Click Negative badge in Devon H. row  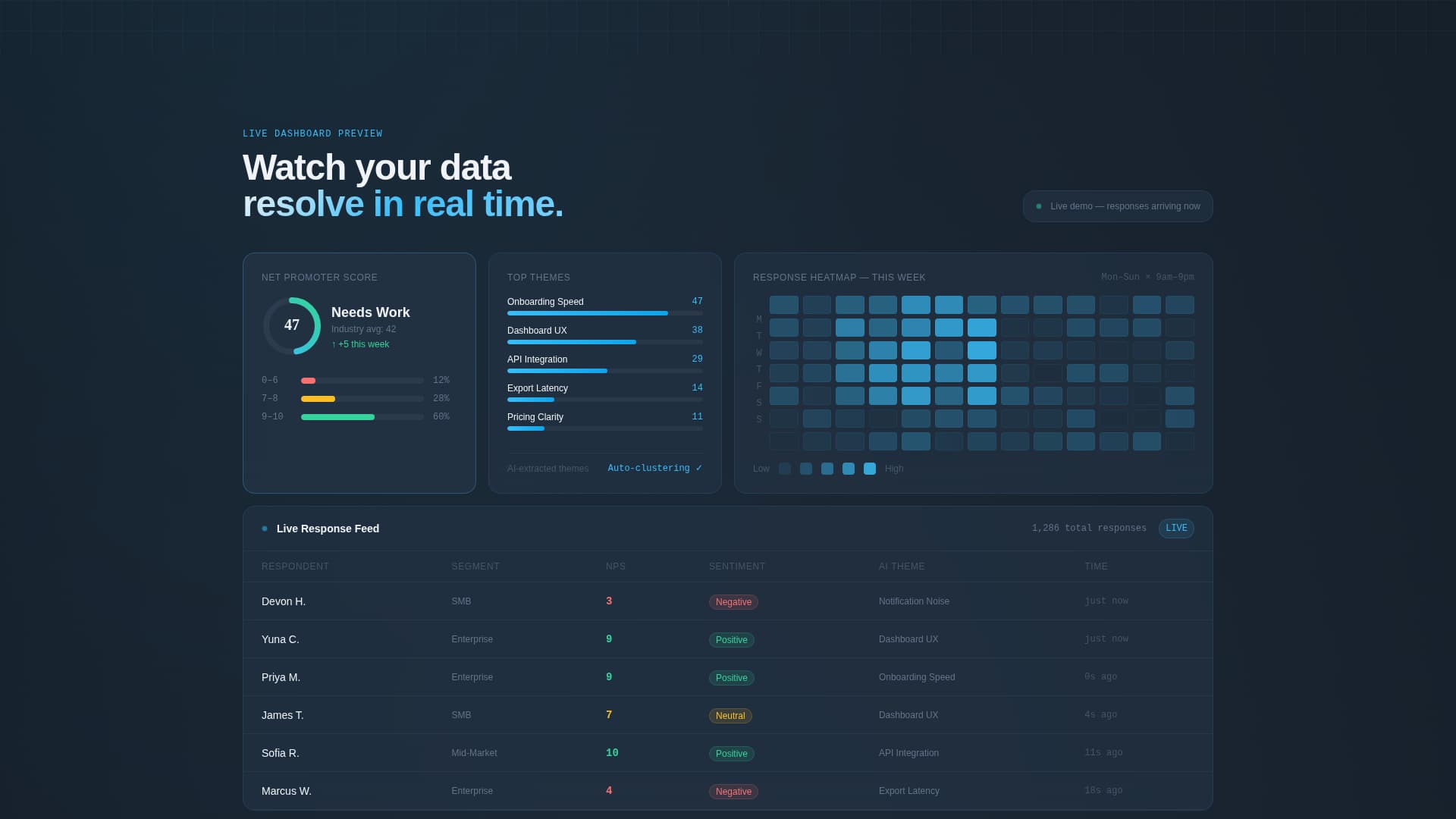point(733,602)
